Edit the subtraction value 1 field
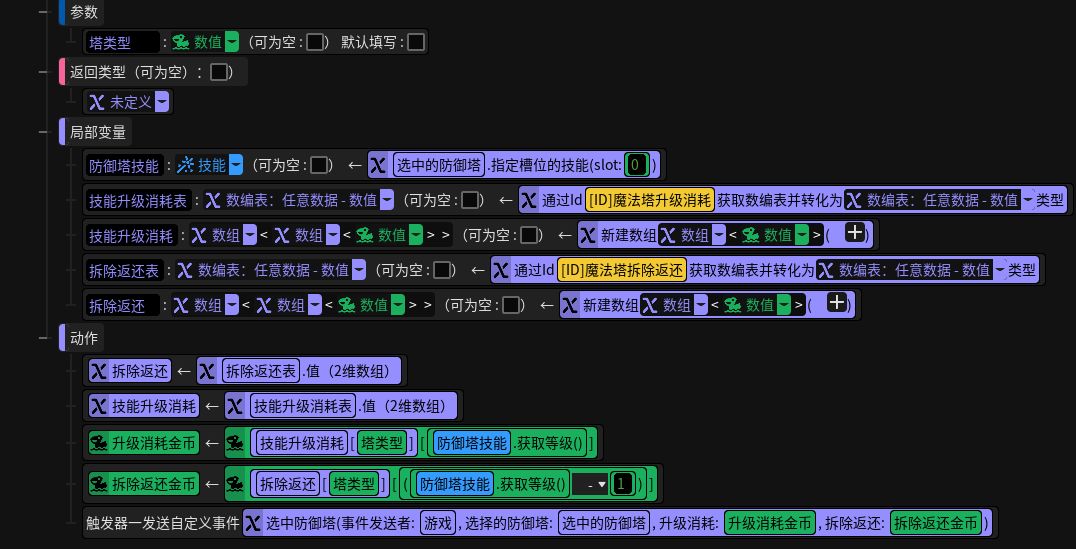This screenshot has height=549, width=1076. [x=622, y=485]
